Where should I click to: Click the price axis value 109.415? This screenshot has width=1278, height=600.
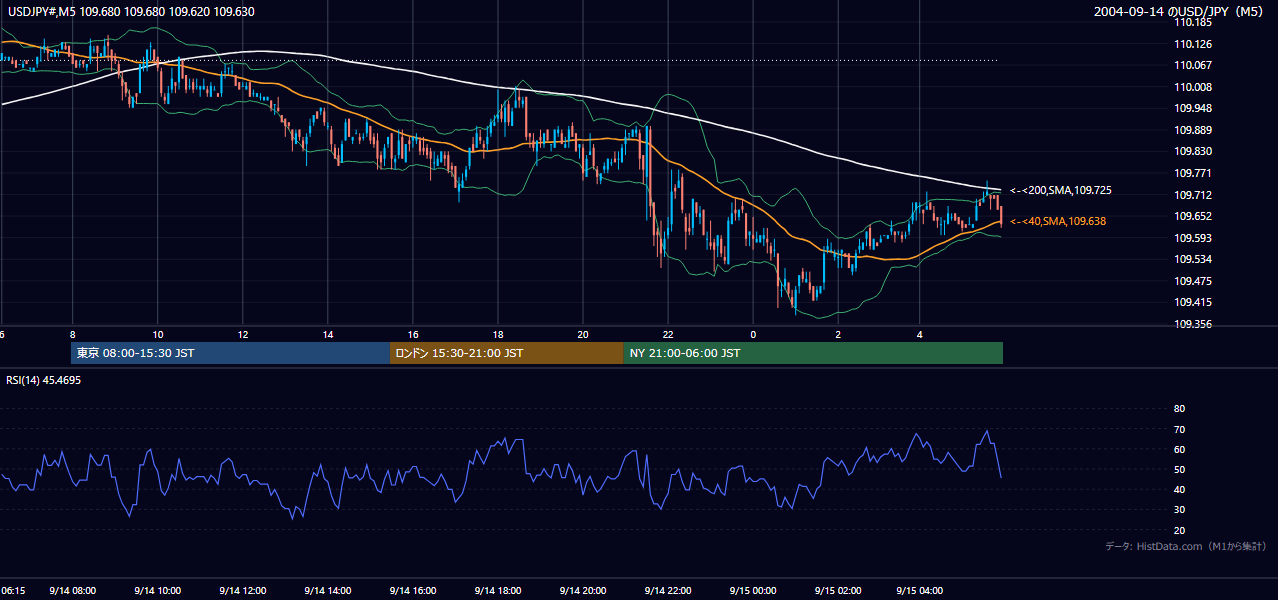click(1193, 302)
